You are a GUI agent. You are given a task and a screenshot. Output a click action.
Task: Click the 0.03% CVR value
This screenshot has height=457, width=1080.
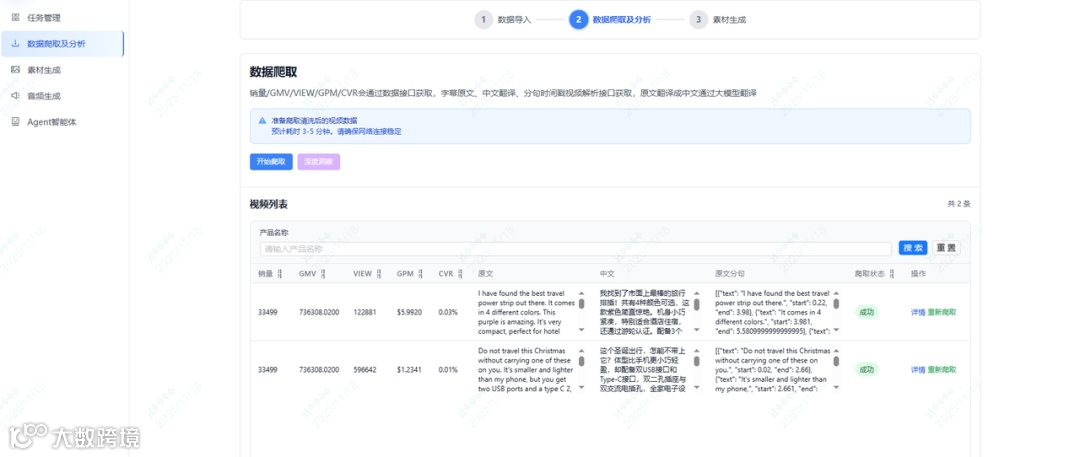coord(448,312)
